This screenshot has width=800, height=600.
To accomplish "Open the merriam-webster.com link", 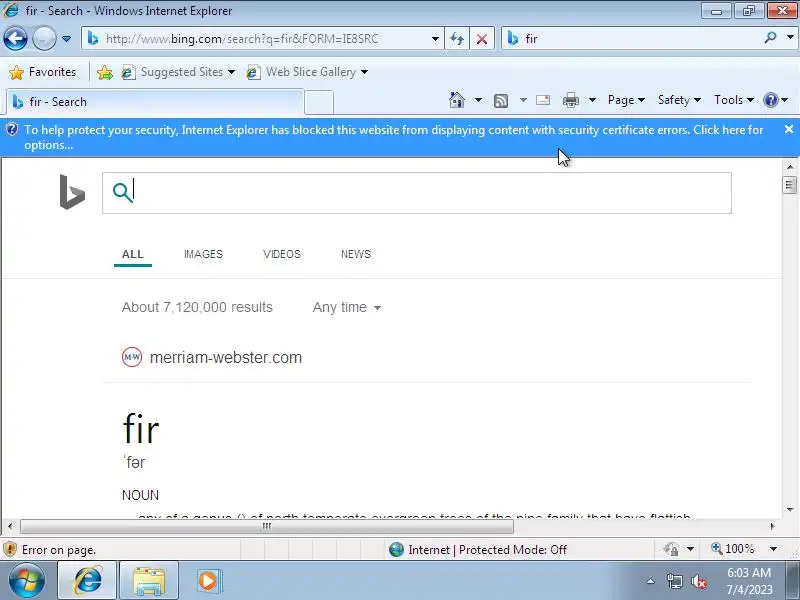I will tap(226, 358).
